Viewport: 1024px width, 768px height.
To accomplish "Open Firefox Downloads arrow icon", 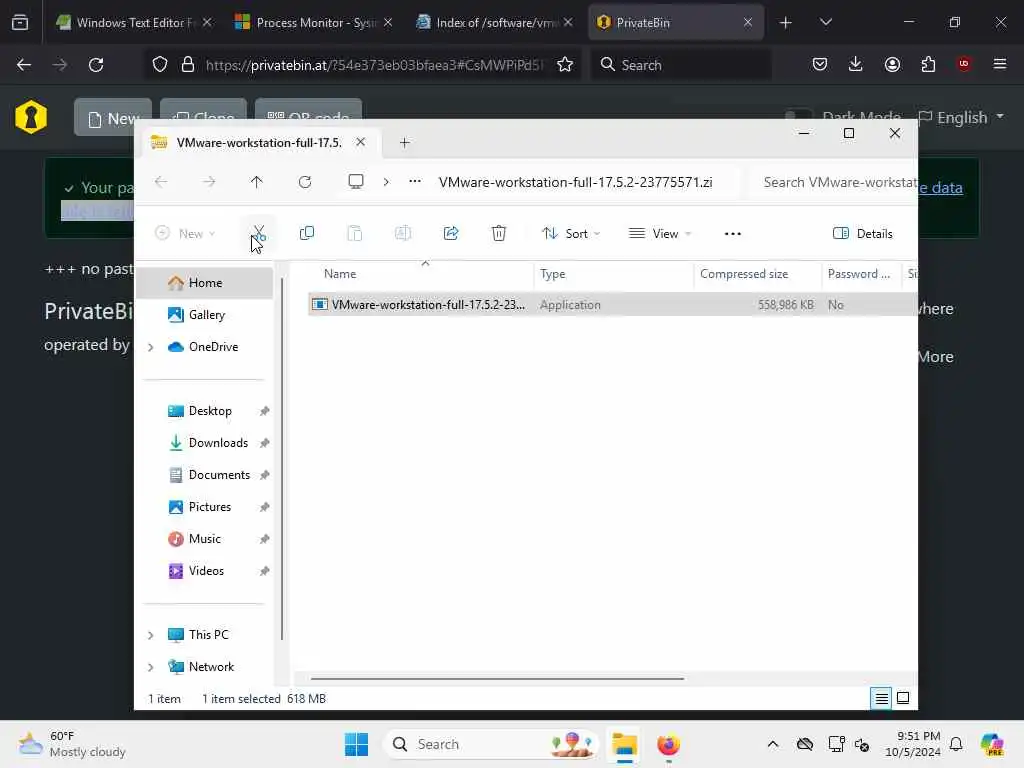I will pyautogui.click(x=856, y=64).
